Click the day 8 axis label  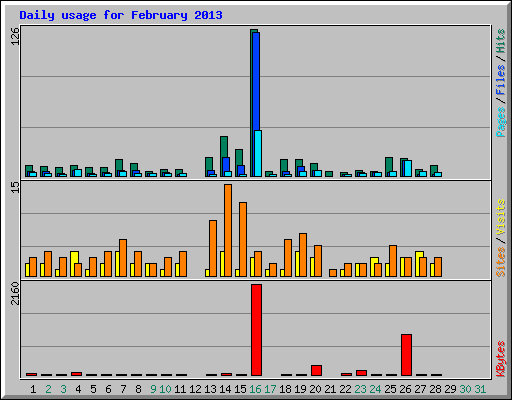[138, 389]
